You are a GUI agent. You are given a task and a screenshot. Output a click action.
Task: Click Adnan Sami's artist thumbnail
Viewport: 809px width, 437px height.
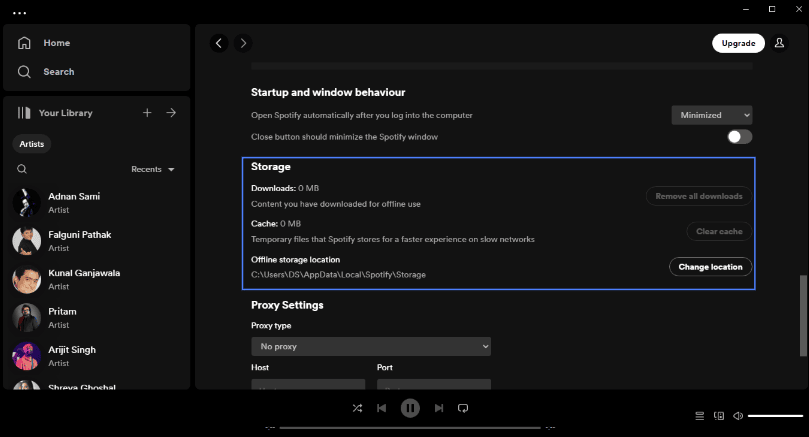click(x=26, y=203)
